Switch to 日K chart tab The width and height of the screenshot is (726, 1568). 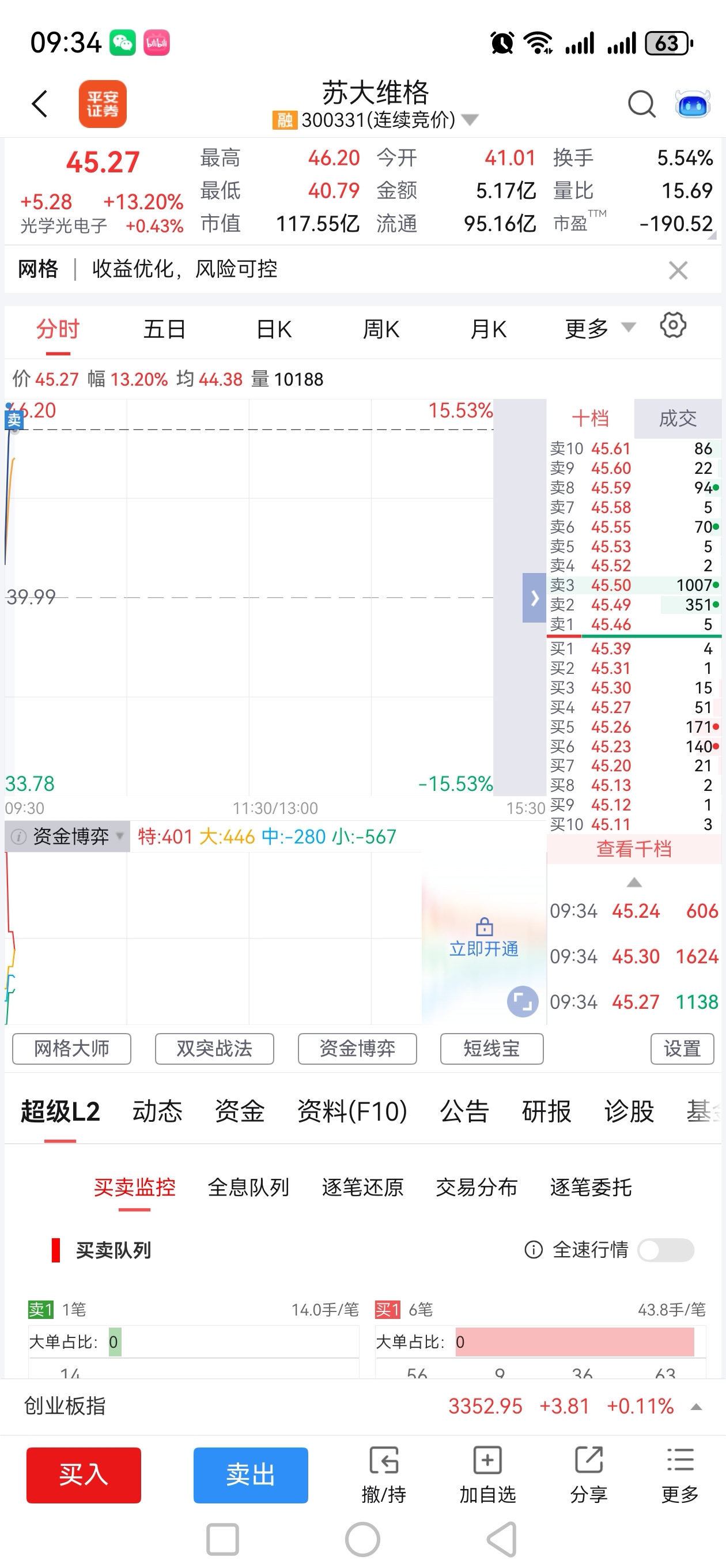[x=274, y=329]
